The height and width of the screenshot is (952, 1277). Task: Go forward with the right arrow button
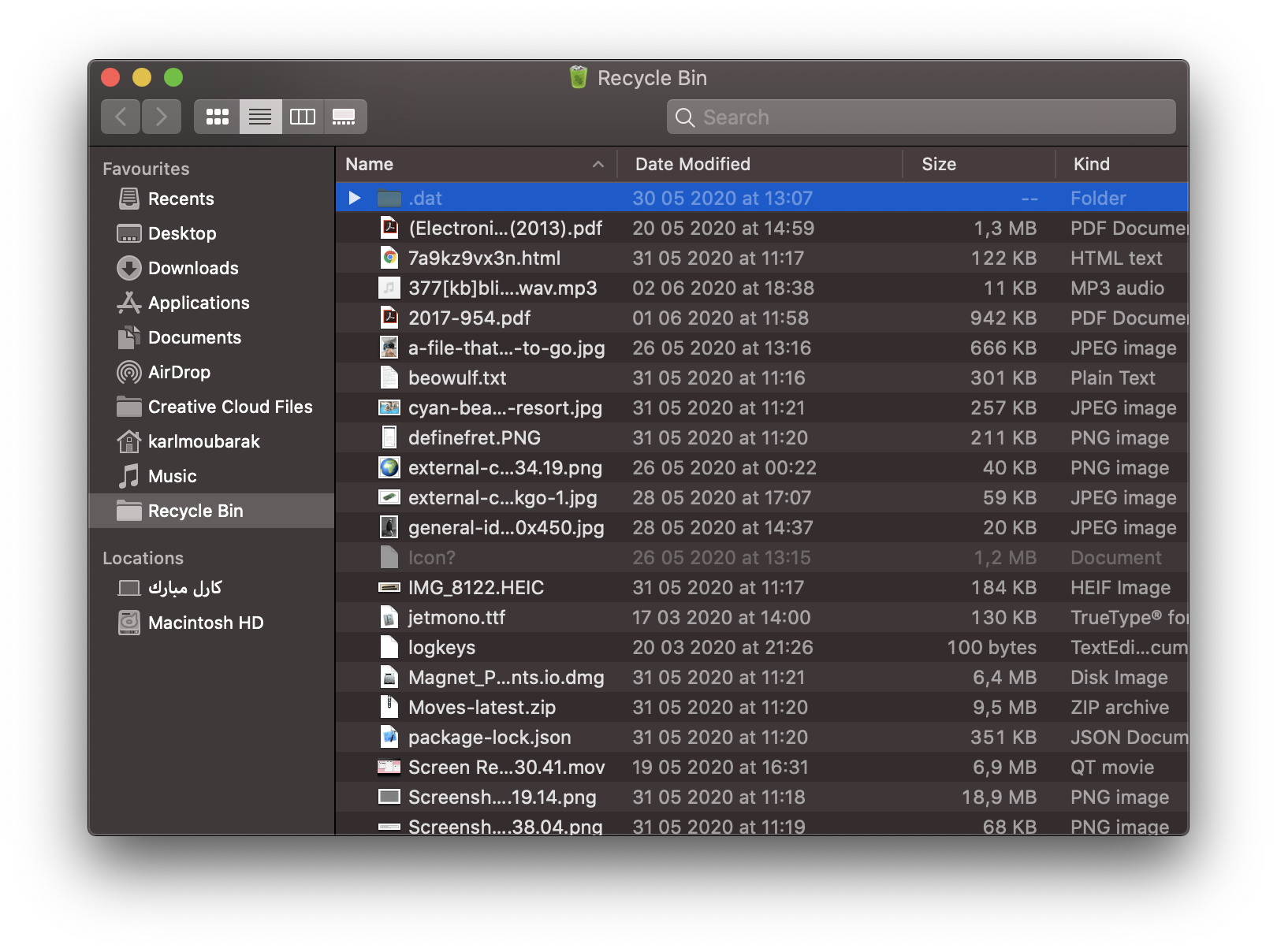tap(162, 117)
